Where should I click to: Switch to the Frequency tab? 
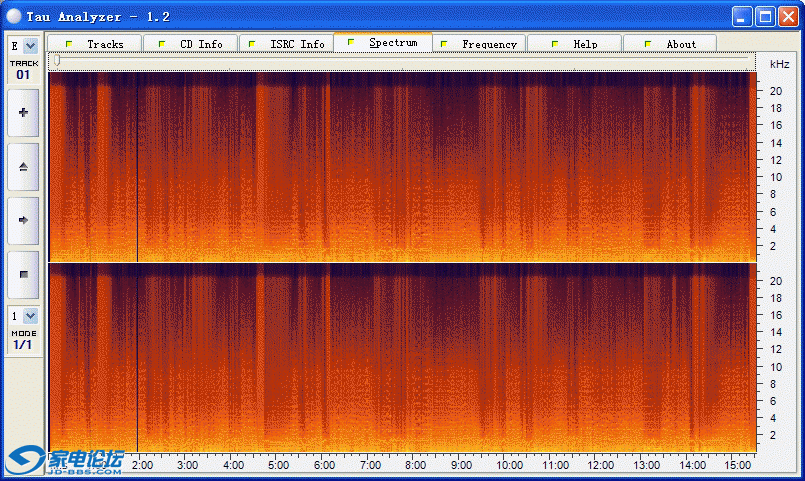pyautogui.click(x=479, y=44)
